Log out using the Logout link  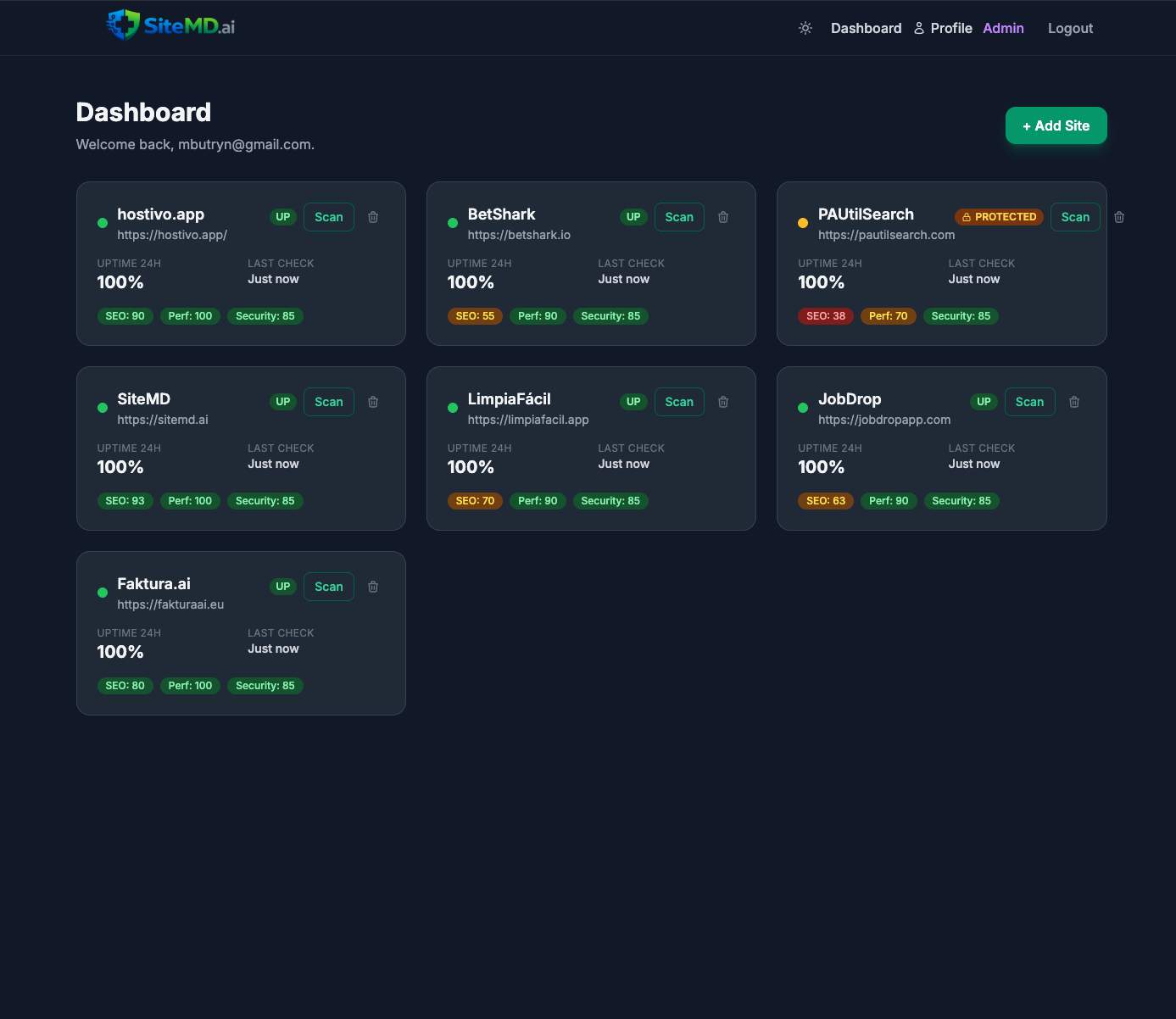point(1070,28)
